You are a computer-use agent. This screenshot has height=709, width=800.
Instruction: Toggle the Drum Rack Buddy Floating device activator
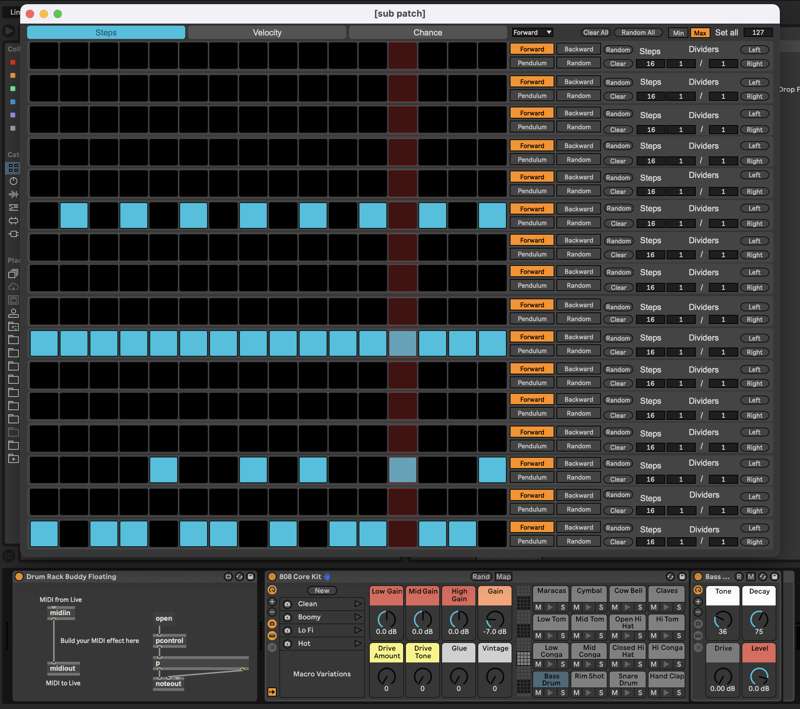[x=19, y=576]
